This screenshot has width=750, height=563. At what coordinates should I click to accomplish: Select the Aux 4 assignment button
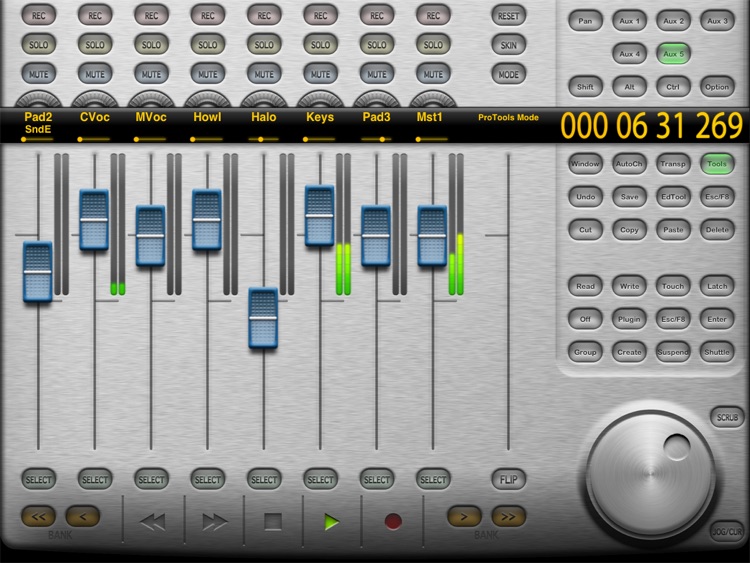[x=629, y=54]
